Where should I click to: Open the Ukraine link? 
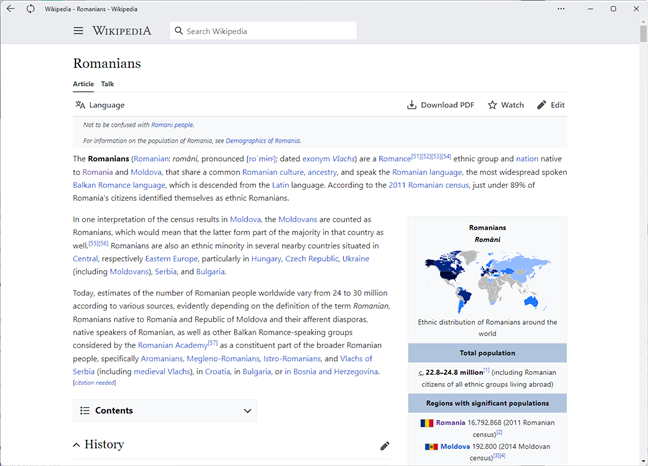pyautogui.click(x=356, y=259)
